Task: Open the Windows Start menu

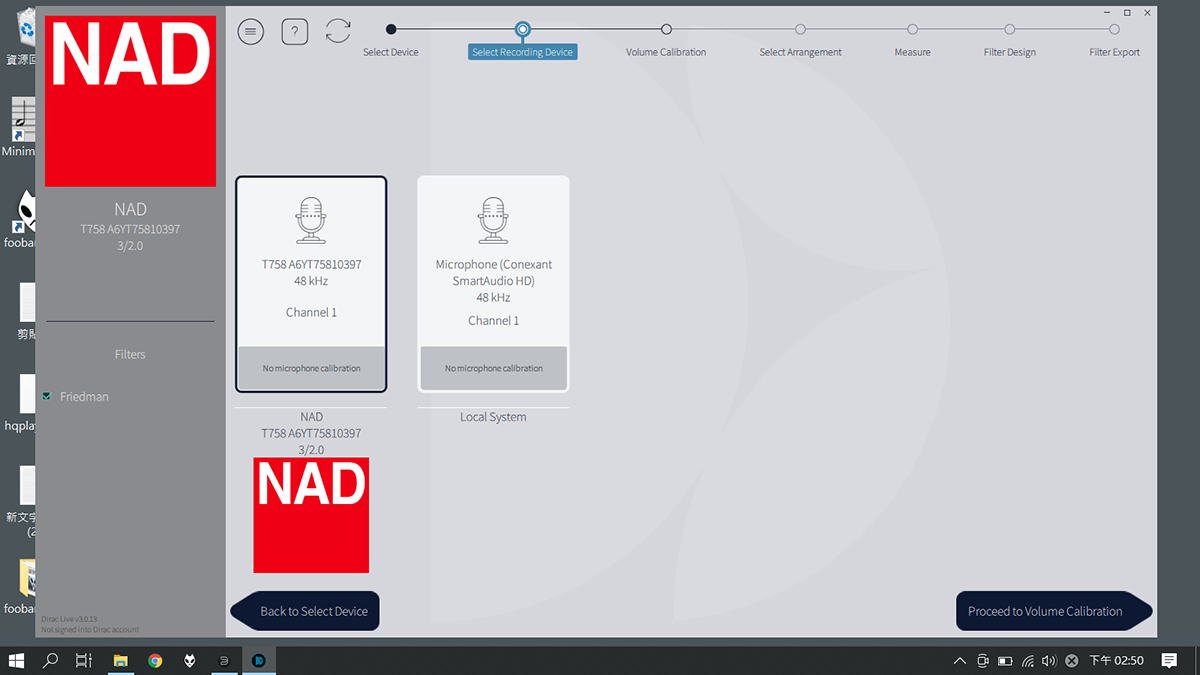Action: coord(17,660)
